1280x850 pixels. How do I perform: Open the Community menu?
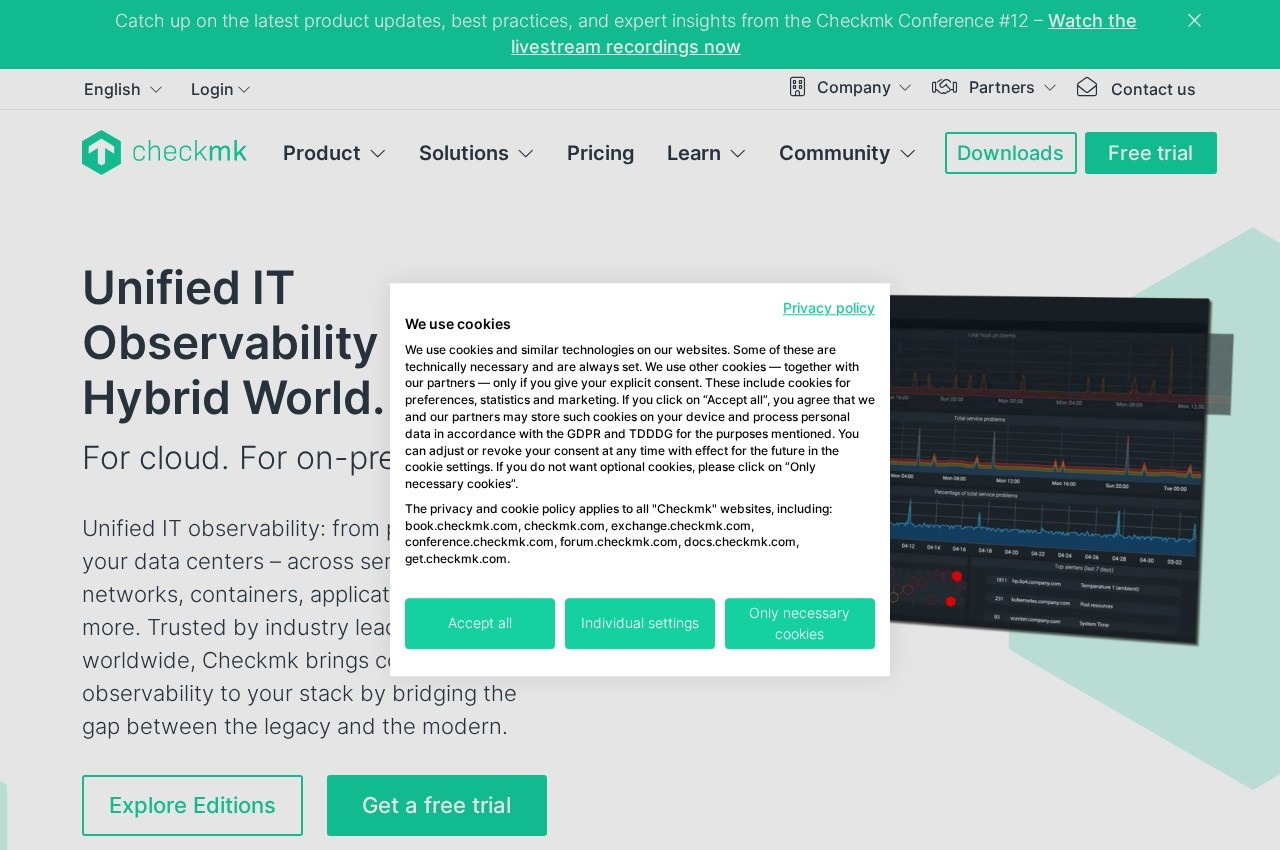834,153
